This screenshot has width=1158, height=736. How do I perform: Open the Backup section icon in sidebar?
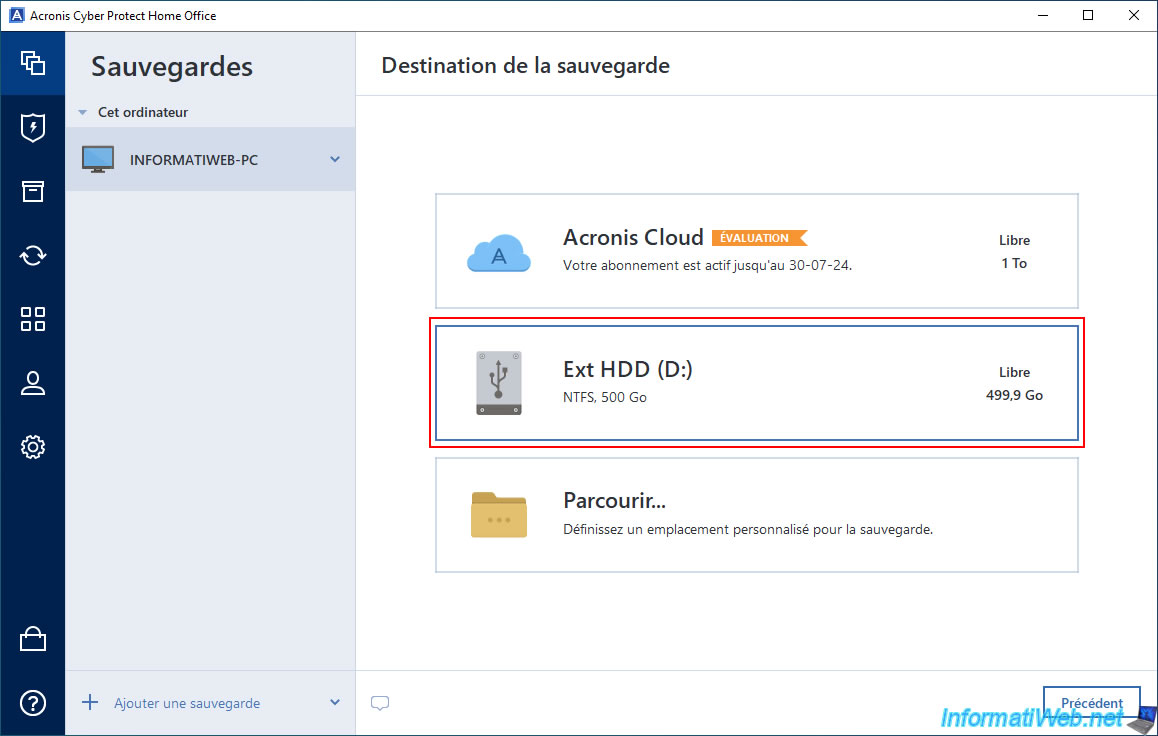point(32,63)
